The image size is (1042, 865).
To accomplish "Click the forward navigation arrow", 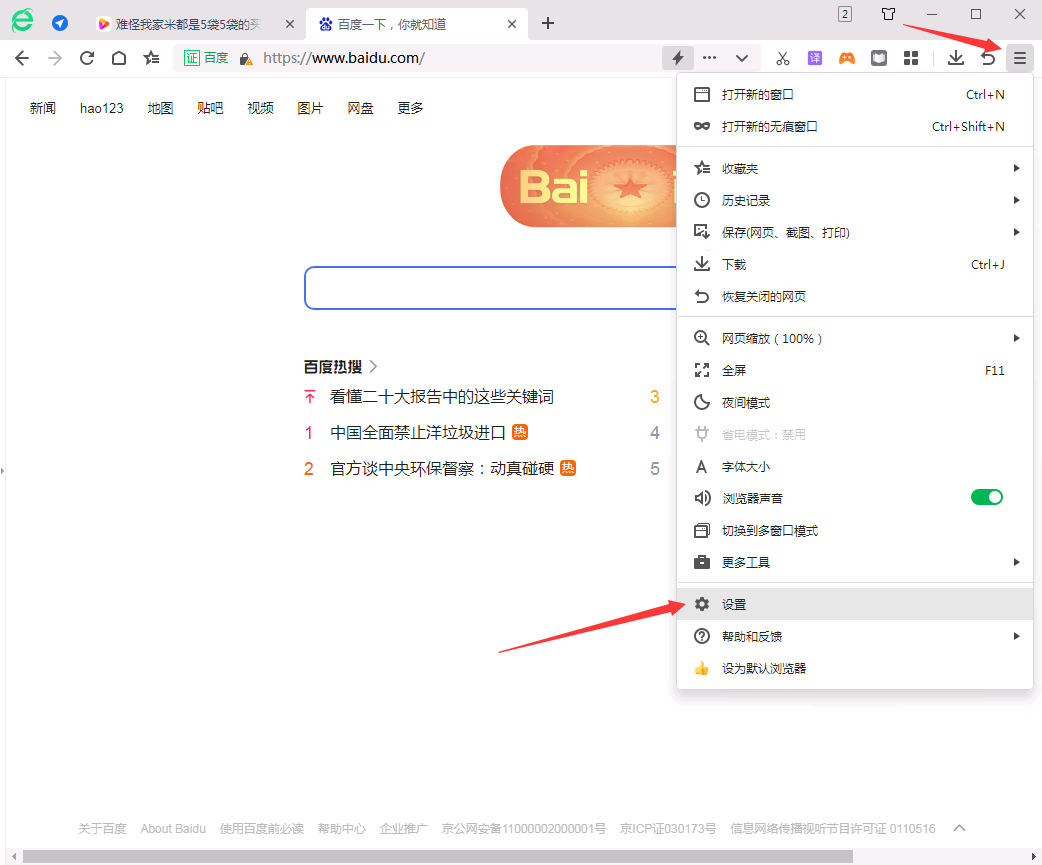I will coord(54,58).
